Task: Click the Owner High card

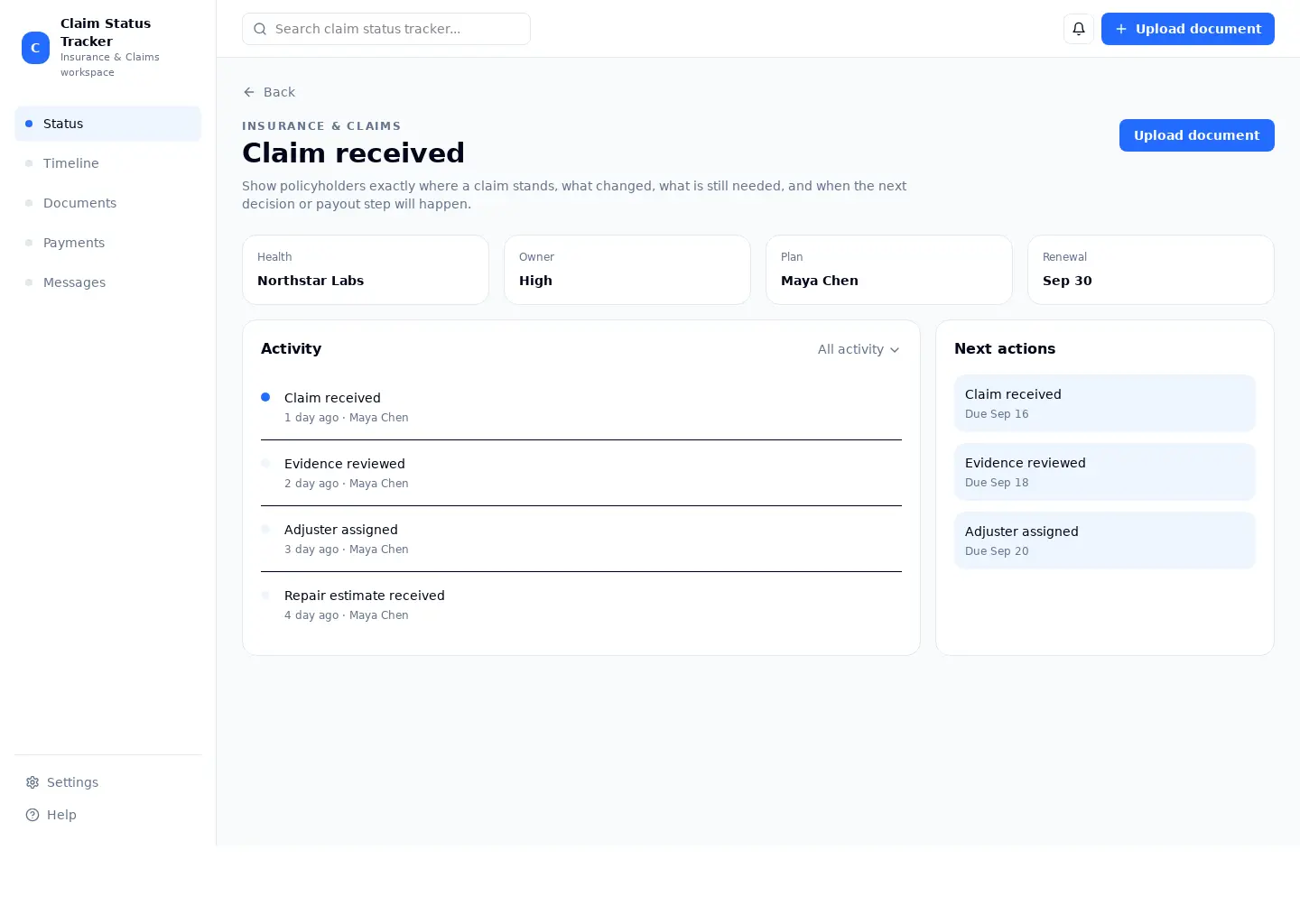Action: coord(627,270)
